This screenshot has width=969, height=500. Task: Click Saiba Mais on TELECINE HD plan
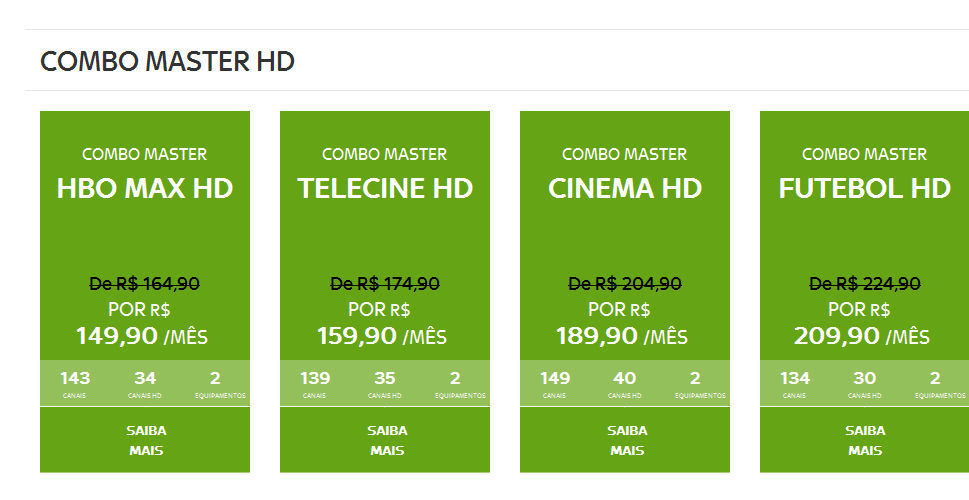(386, 440)
